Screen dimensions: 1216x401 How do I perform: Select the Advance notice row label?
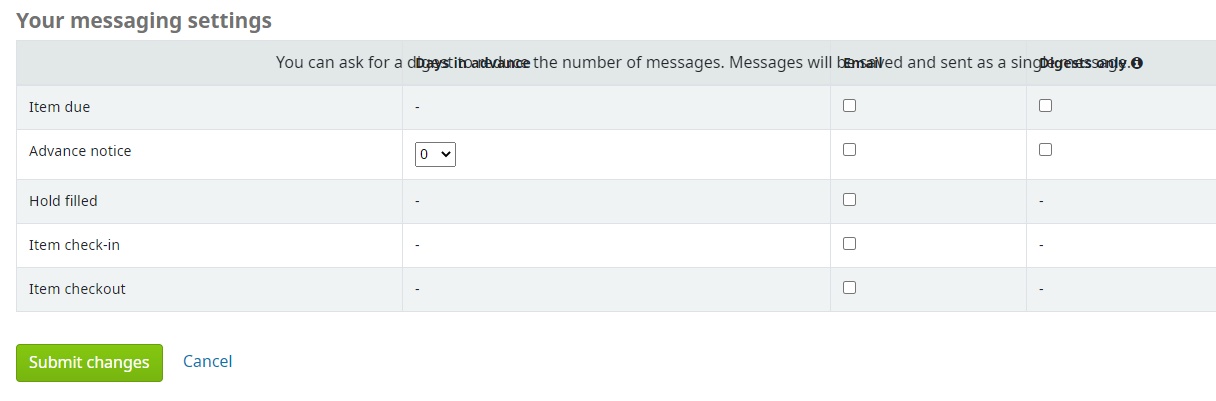[80, 151]
